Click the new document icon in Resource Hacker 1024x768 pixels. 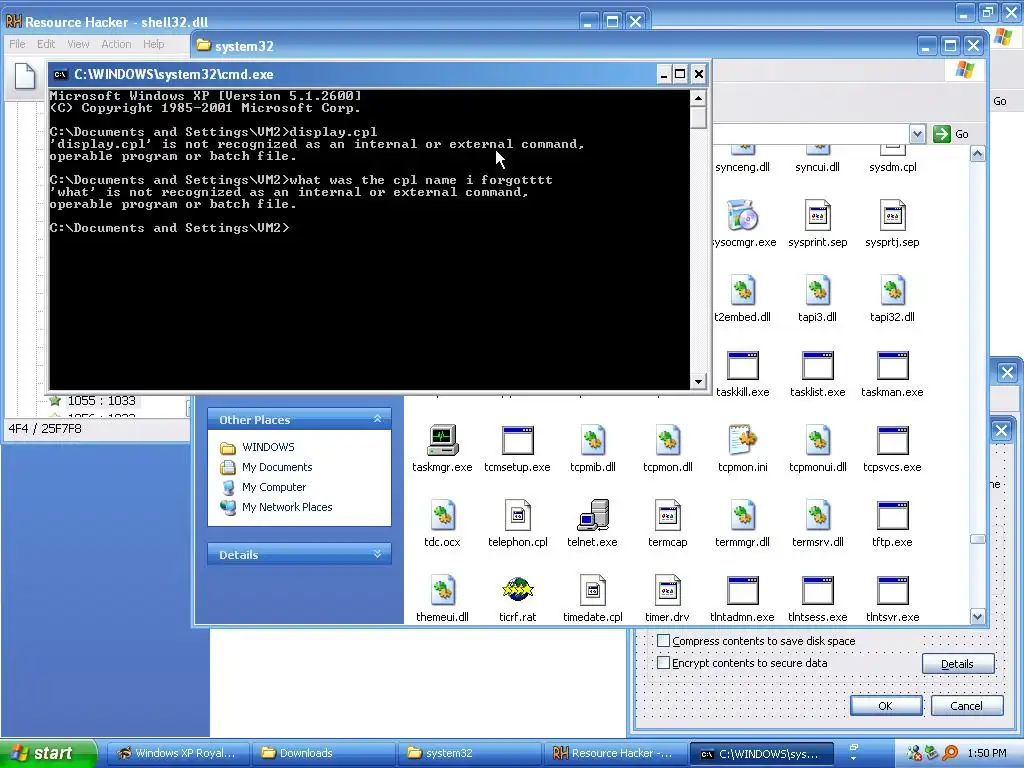click(x=25, y=76)
